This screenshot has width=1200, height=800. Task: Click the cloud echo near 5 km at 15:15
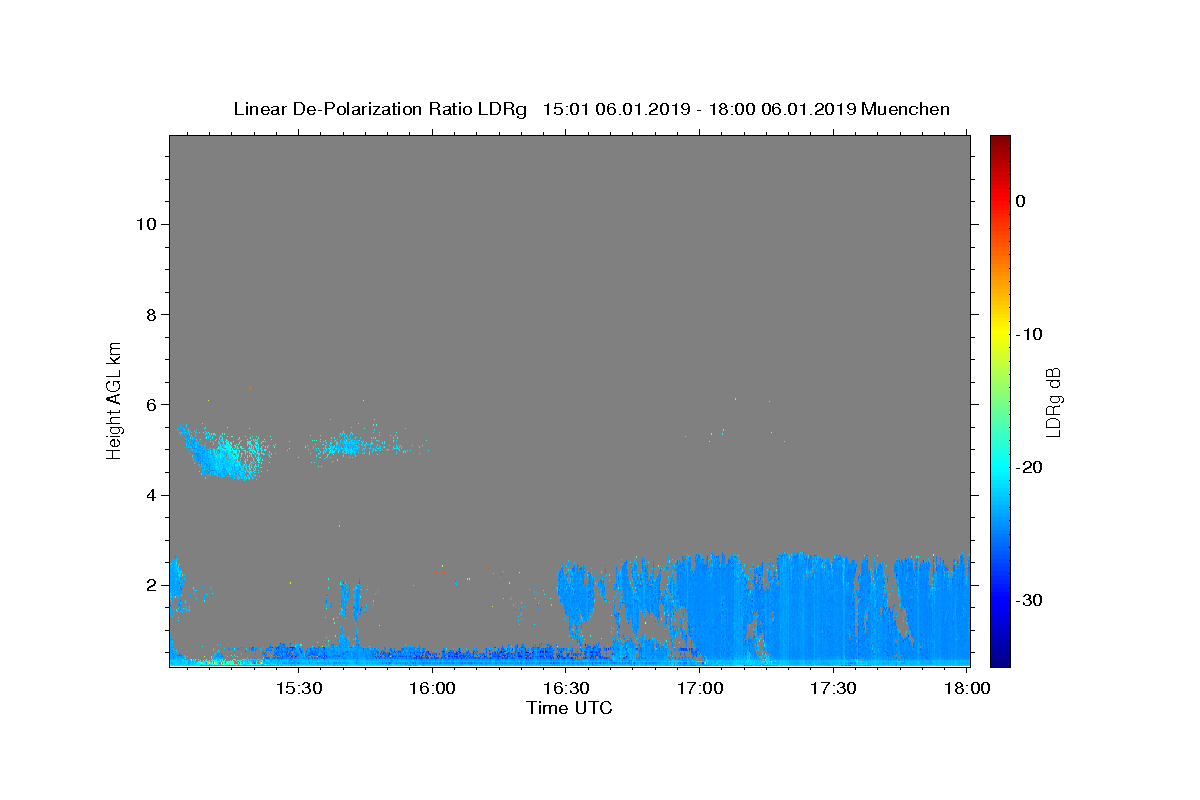click(x=225, y=452)
